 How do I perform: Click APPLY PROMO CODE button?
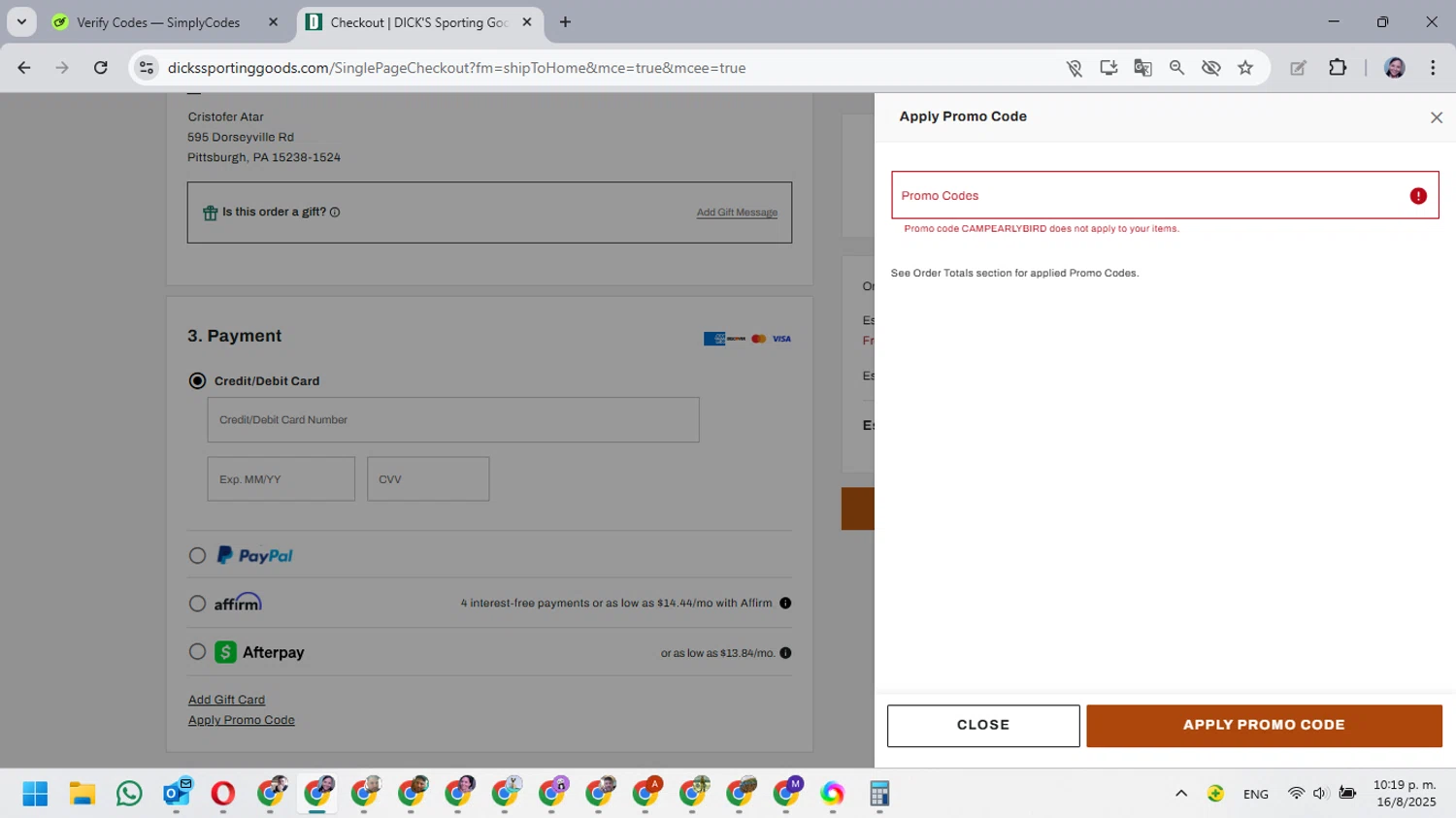1264,726
